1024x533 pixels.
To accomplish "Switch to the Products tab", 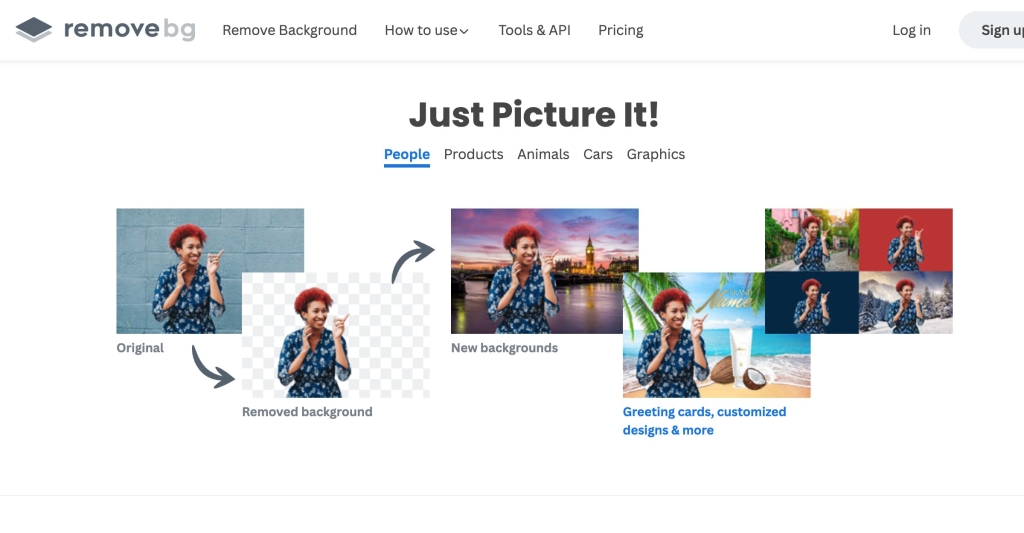I will (x=473, y=154).
